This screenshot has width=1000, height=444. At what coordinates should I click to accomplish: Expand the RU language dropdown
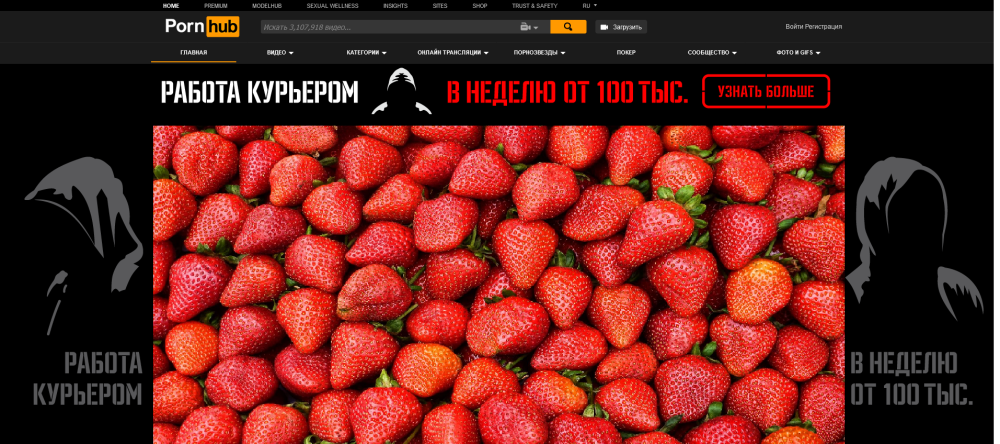pyautogui.click(x=590, y=6)
